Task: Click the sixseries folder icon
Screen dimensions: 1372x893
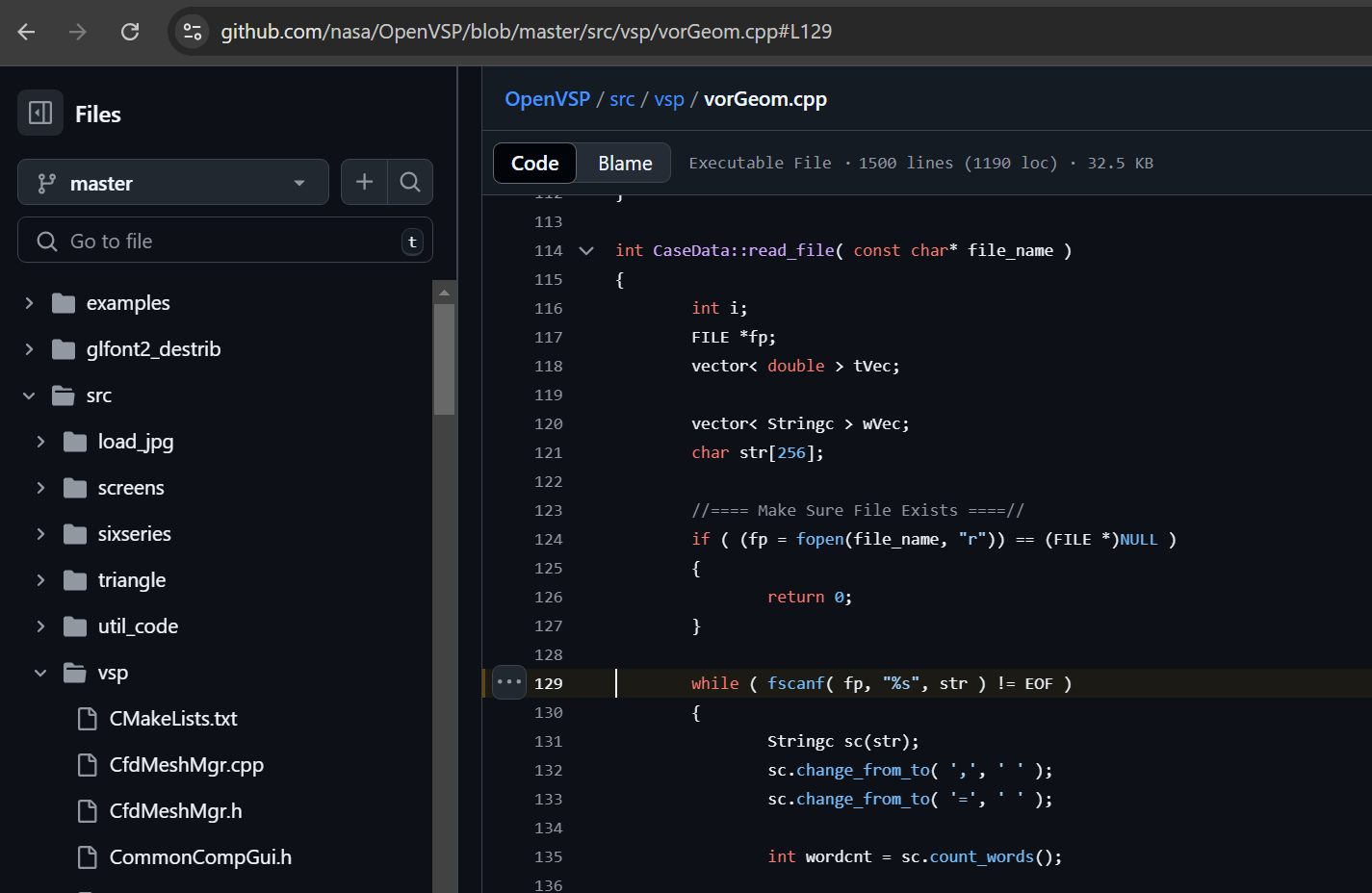Action: pyautogui.click(x=75, y=534)
